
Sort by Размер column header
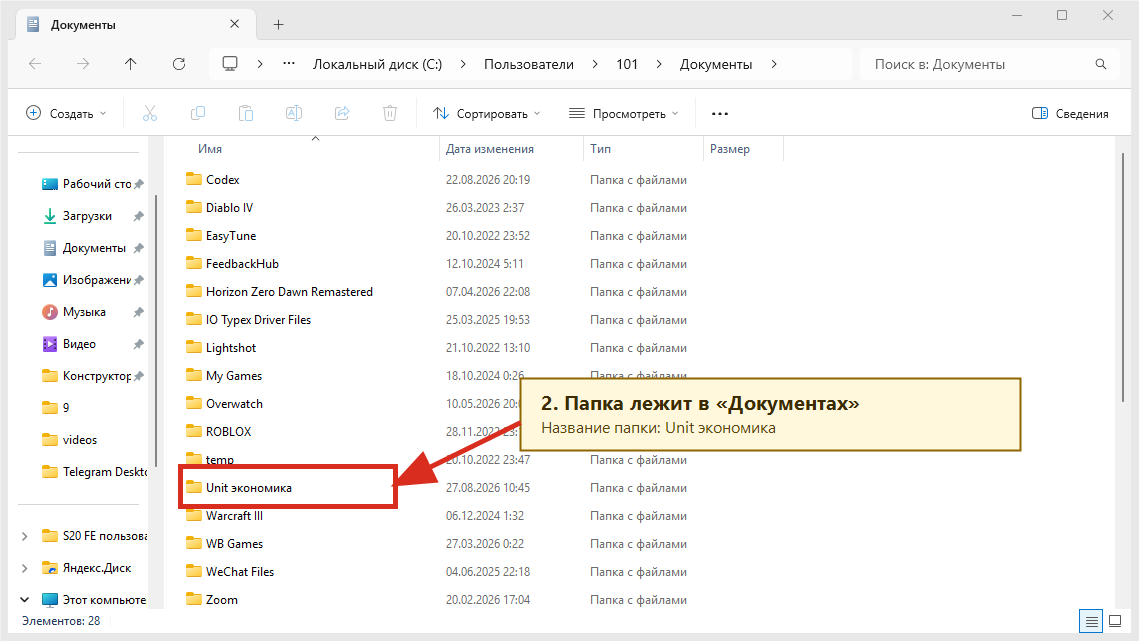coord(729,149)
